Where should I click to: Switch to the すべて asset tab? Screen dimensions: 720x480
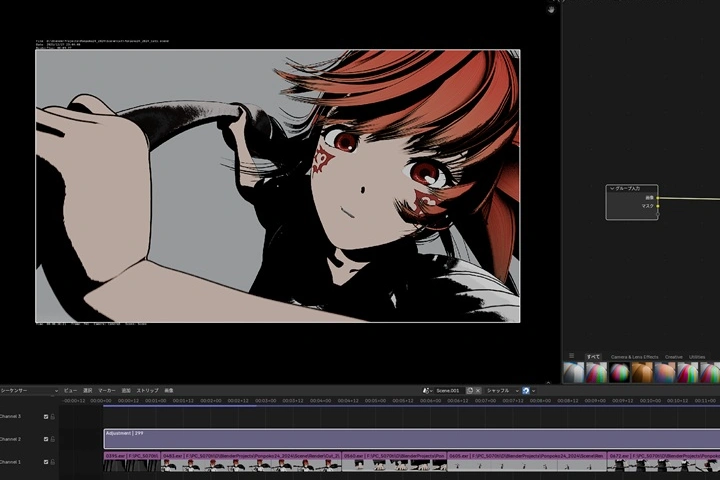click(x=593, y=357)
